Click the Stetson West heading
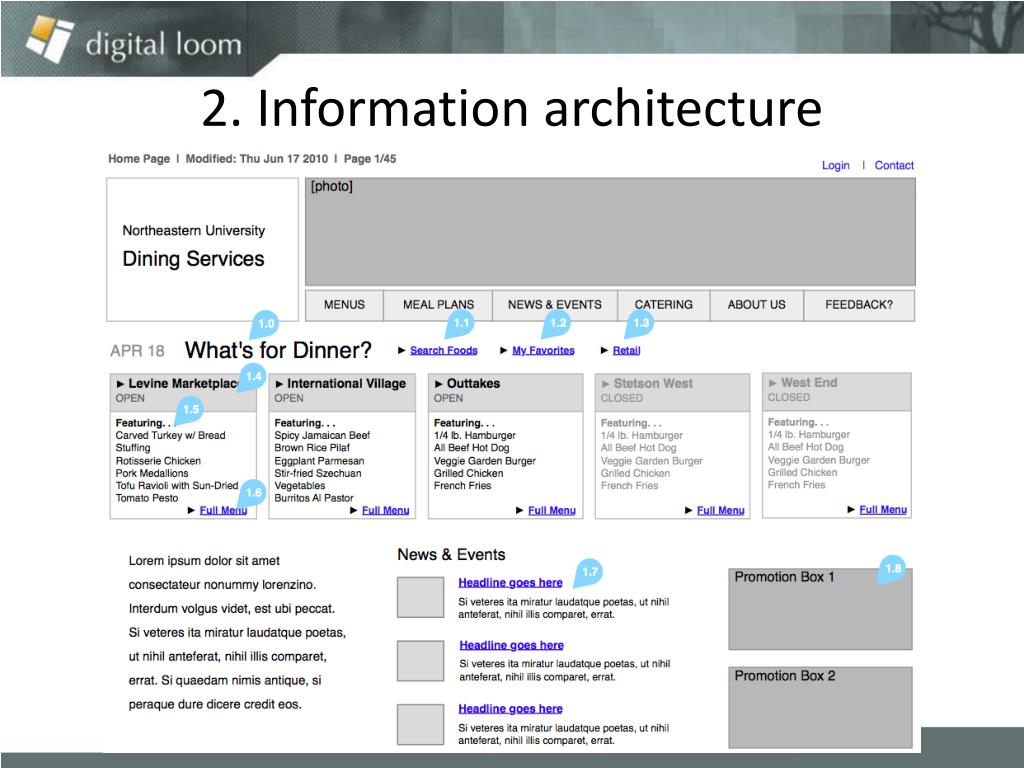Image resolution: width=1024 pixels, height=768 pixels. tap(653, 384)
